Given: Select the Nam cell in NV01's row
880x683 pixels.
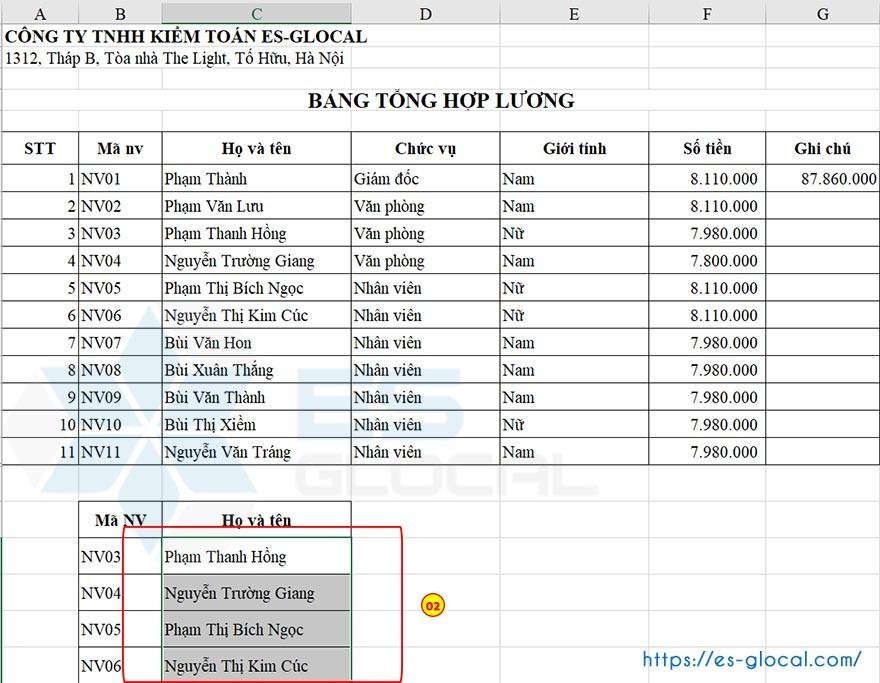Looking at the screenshot, I should tap(574, 178).
